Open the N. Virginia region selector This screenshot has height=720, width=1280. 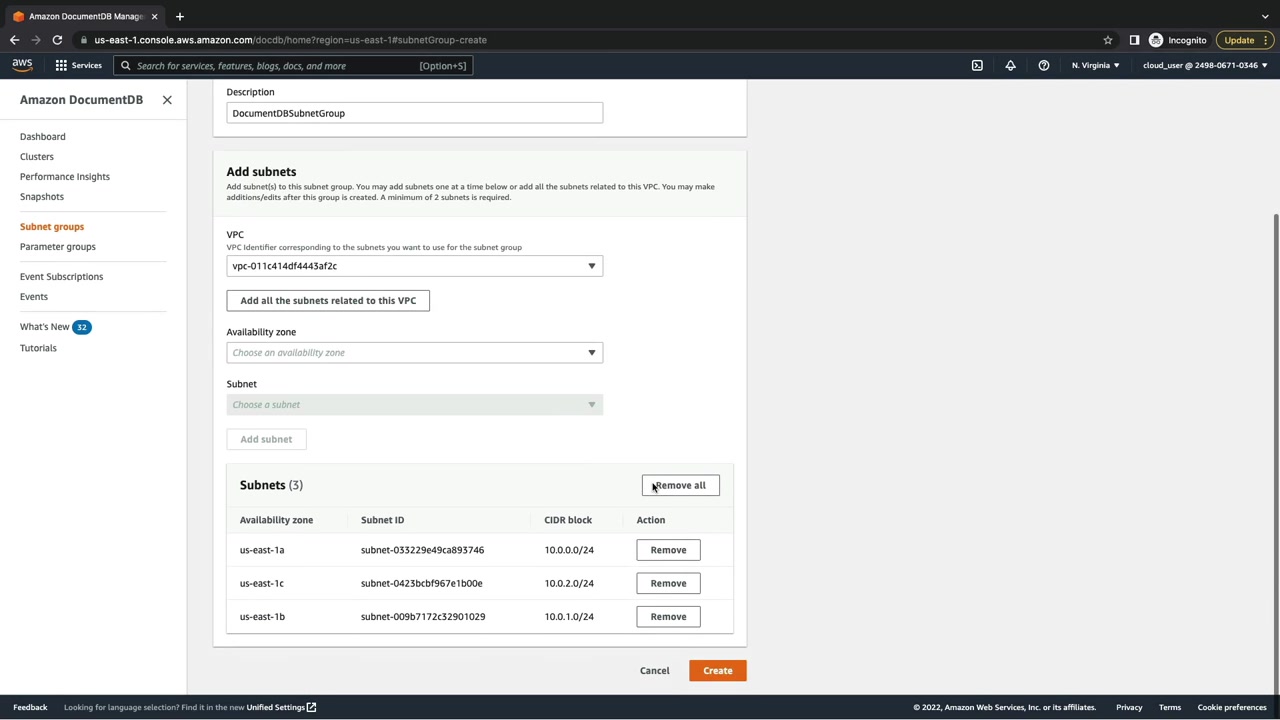click(1095, 66)
